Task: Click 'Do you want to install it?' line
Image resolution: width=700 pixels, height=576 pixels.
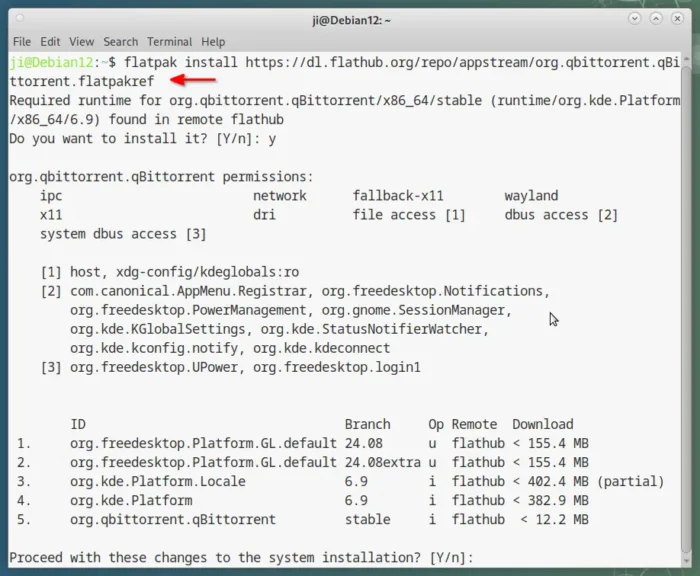Action: point(143,139)
